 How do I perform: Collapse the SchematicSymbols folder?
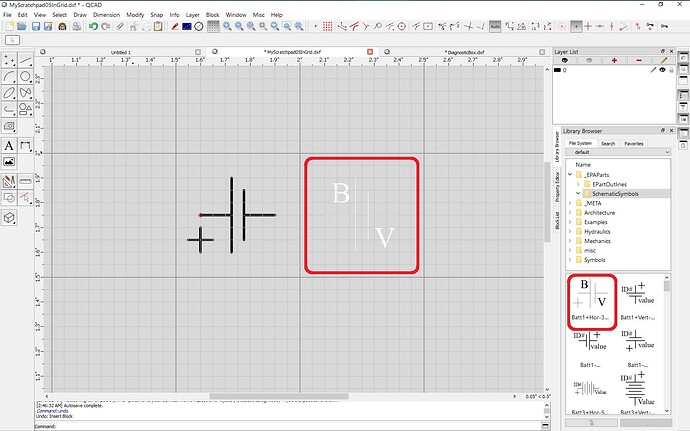(x=578, y=193)
